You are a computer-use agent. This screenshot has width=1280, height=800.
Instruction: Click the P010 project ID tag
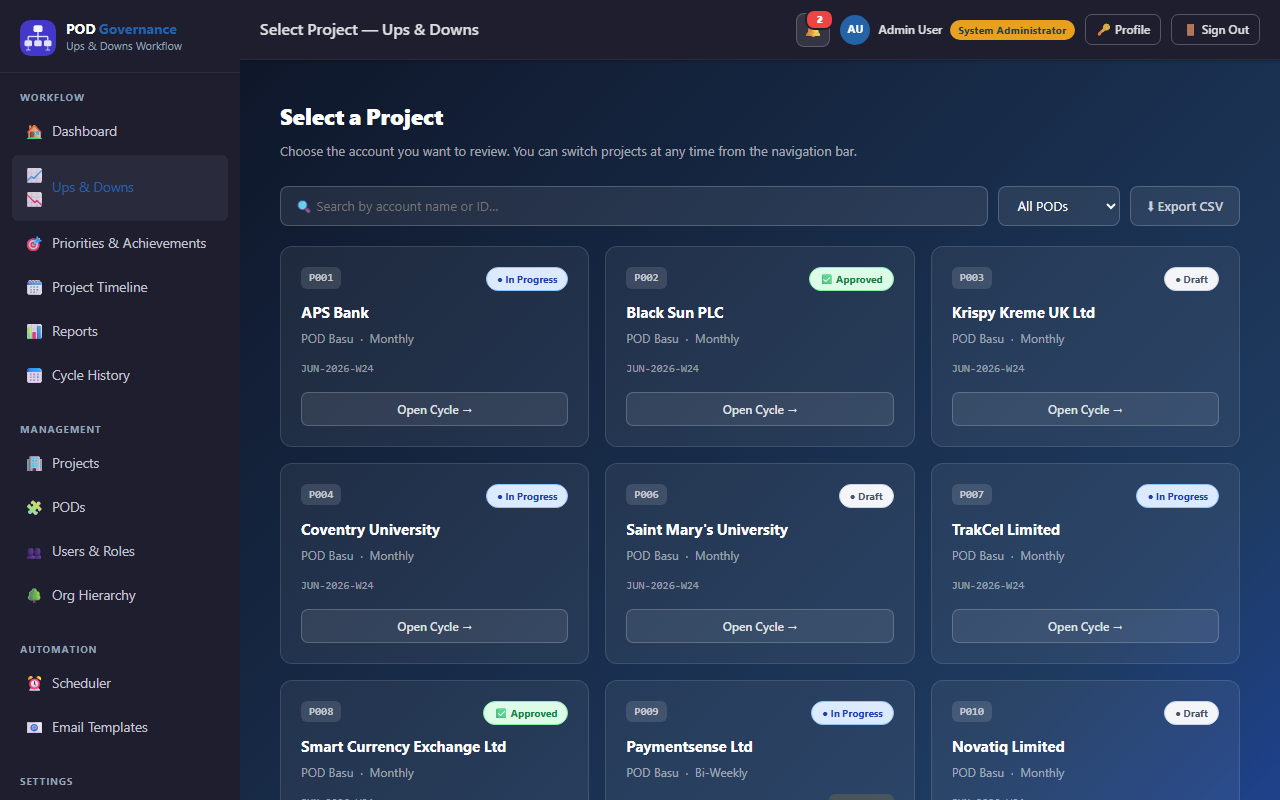click(972, 712)
